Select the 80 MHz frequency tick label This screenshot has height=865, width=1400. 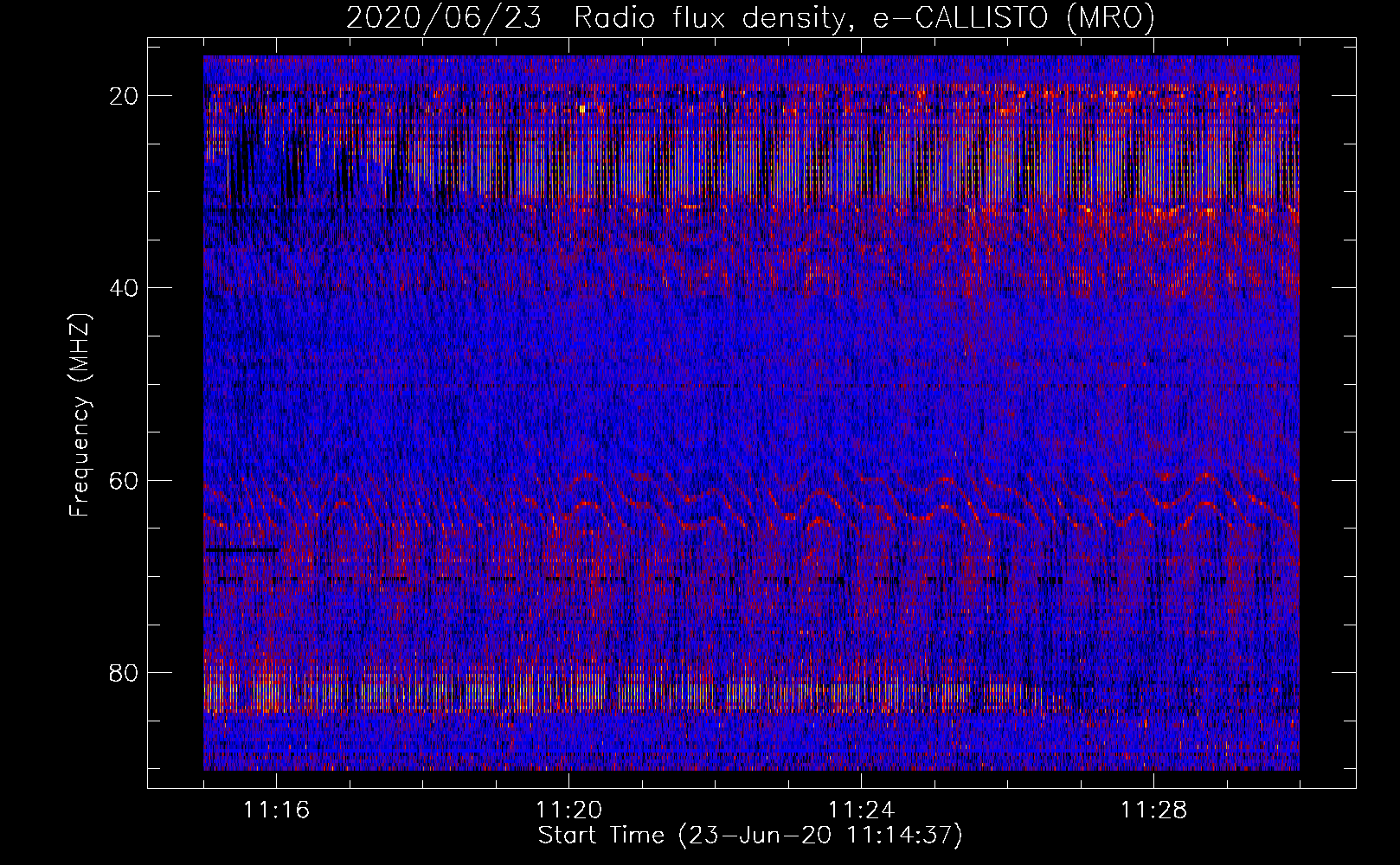[x=125, y=672]
